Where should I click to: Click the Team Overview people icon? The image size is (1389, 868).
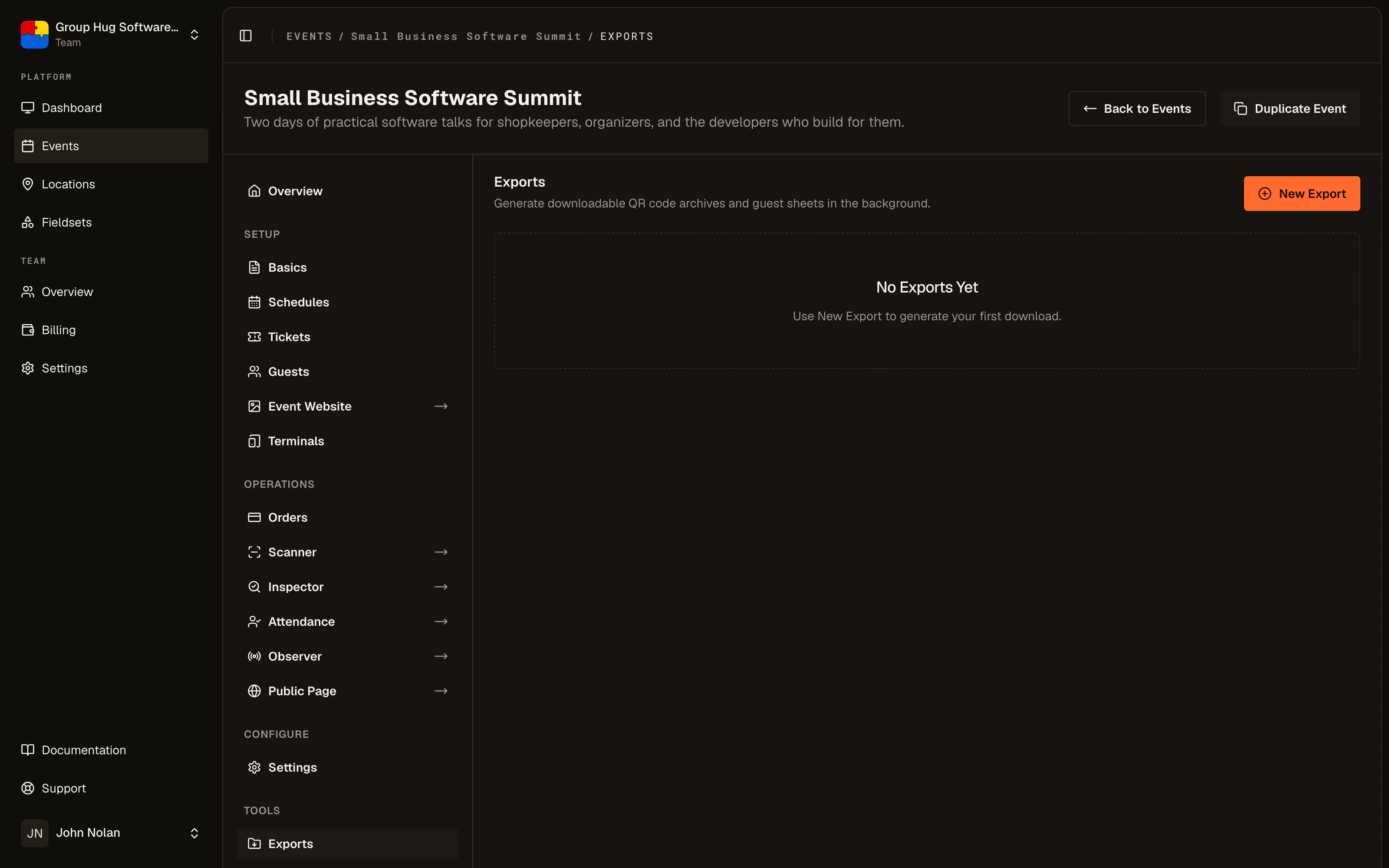(x=27, y=292)
